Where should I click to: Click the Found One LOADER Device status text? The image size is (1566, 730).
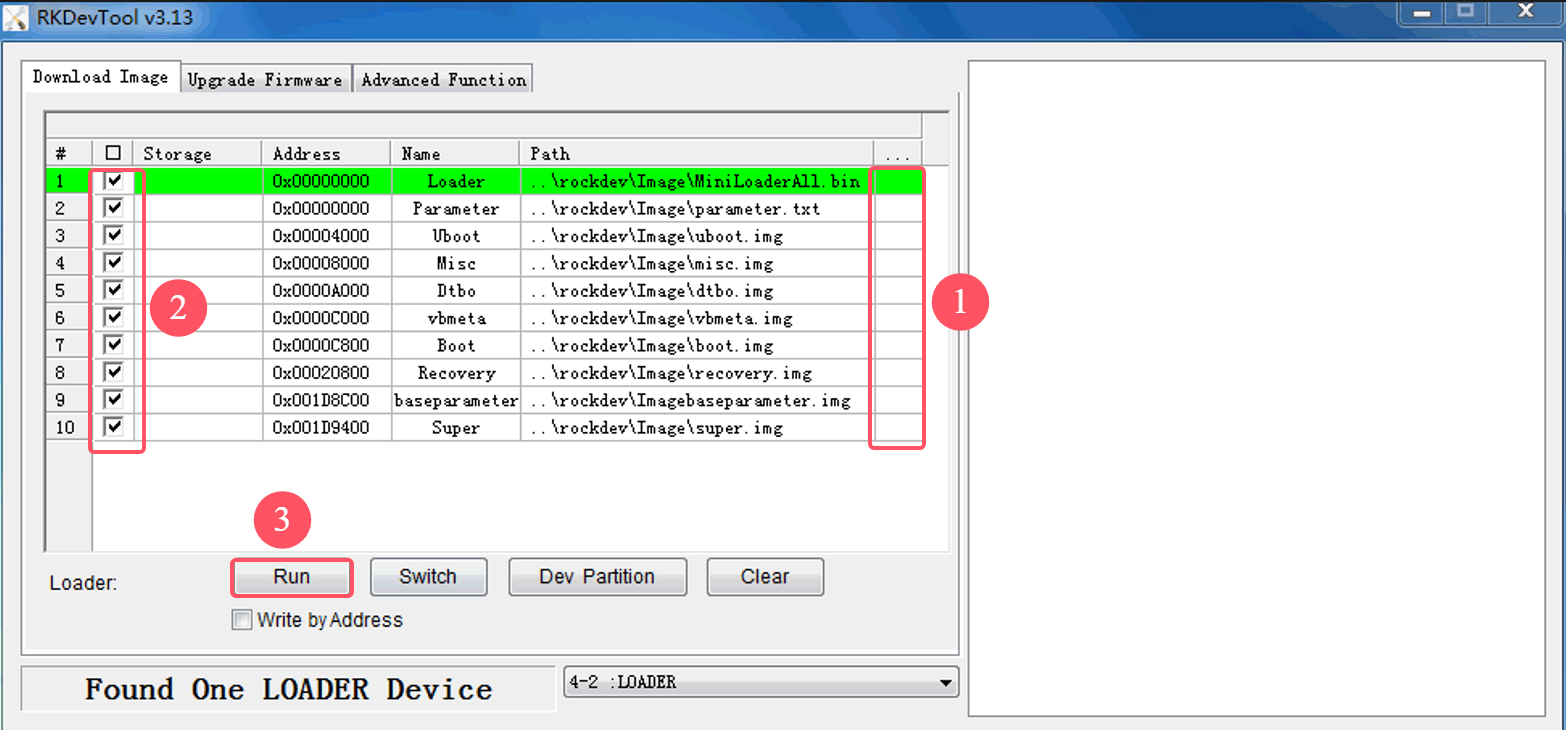click(288, 689)
